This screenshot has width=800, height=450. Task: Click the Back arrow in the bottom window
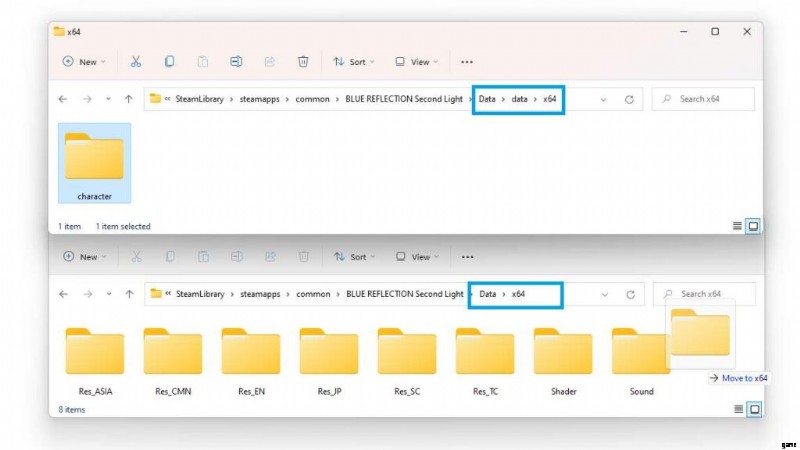(63, 294)
